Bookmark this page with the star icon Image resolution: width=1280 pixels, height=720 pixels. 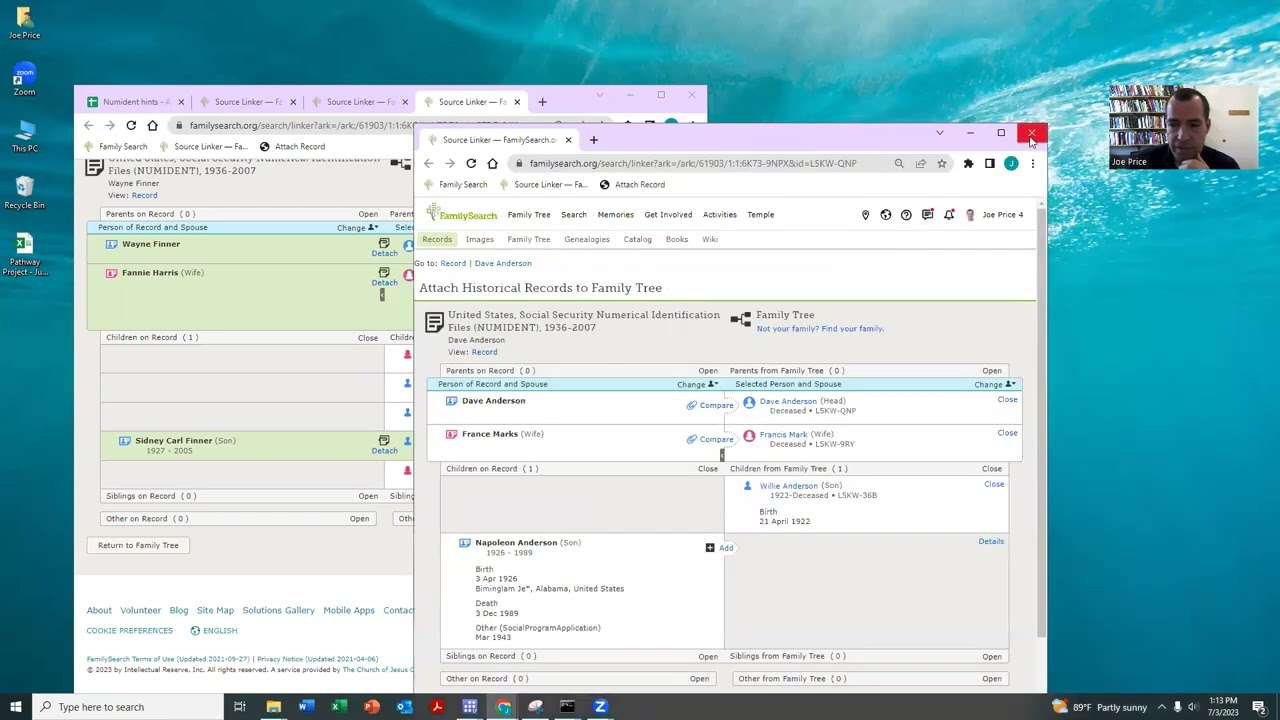(941, 164)
